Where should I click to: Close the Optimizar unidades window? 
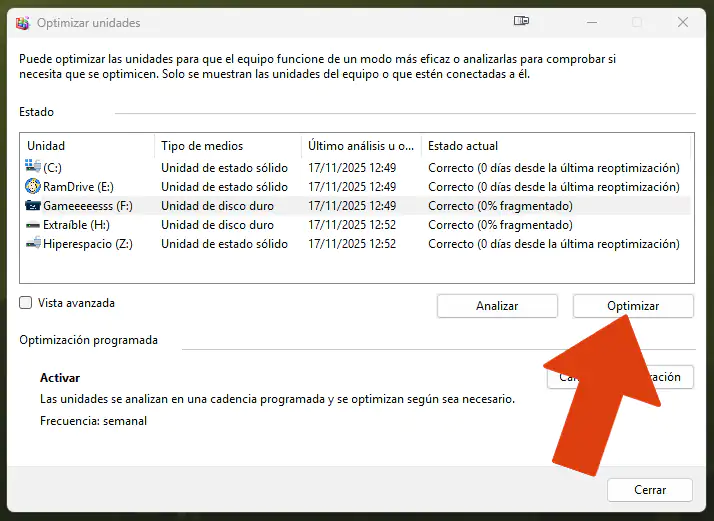pyautogui.click(x=683, y=22)
